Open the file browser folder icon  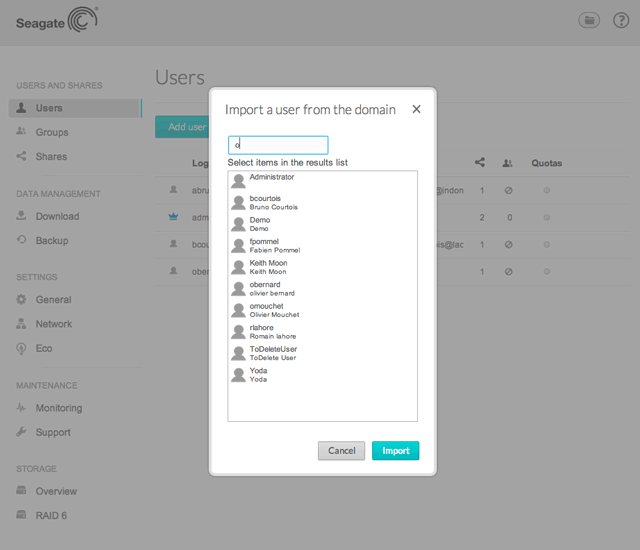click(589, 20)
